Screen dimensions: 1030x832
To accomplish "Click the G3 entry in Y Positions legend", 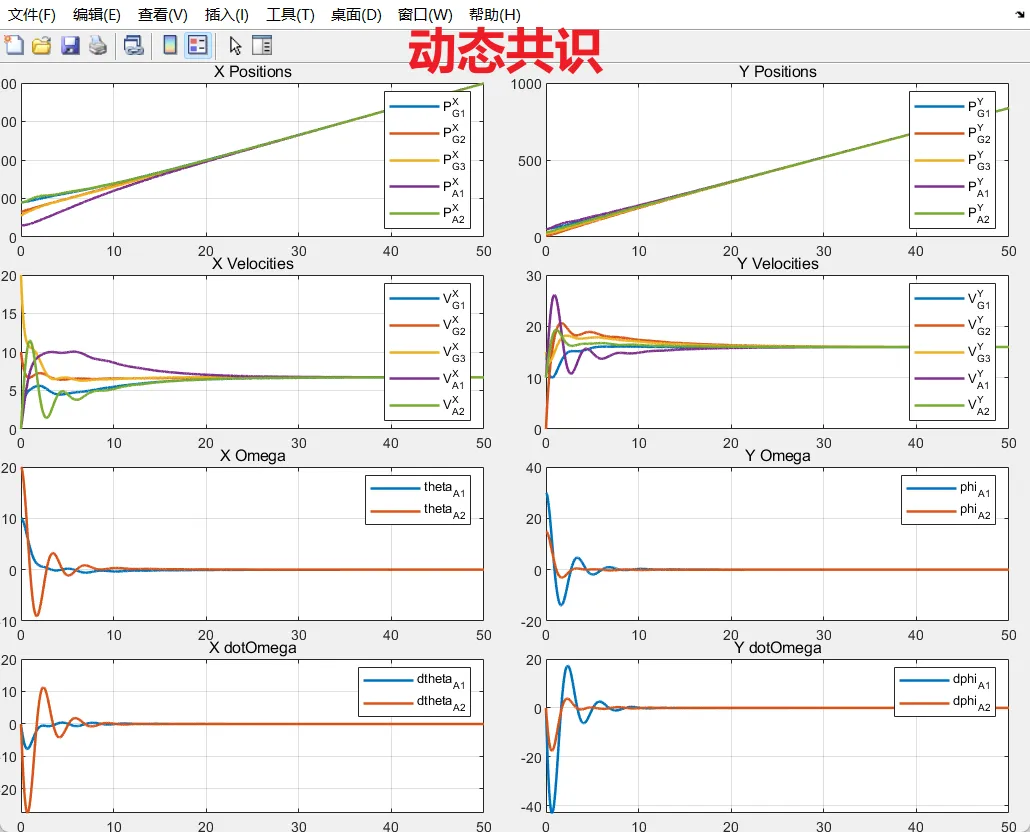I will point(952,160).
